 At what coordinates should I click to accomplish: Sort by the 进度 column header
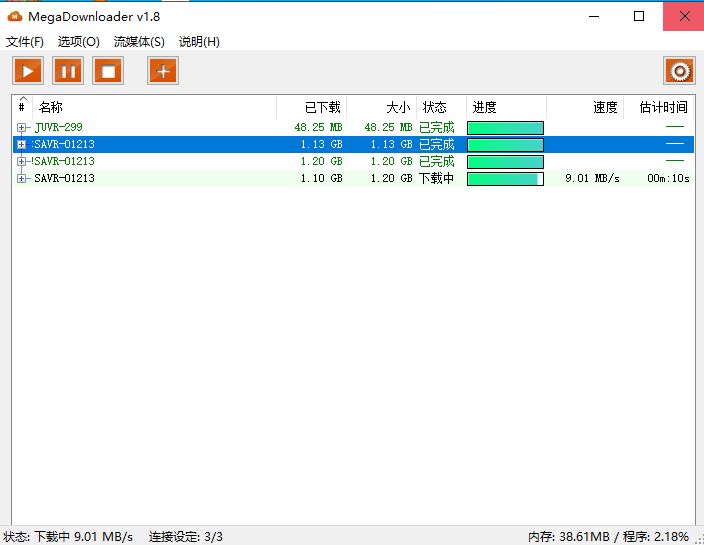point(506,107)
